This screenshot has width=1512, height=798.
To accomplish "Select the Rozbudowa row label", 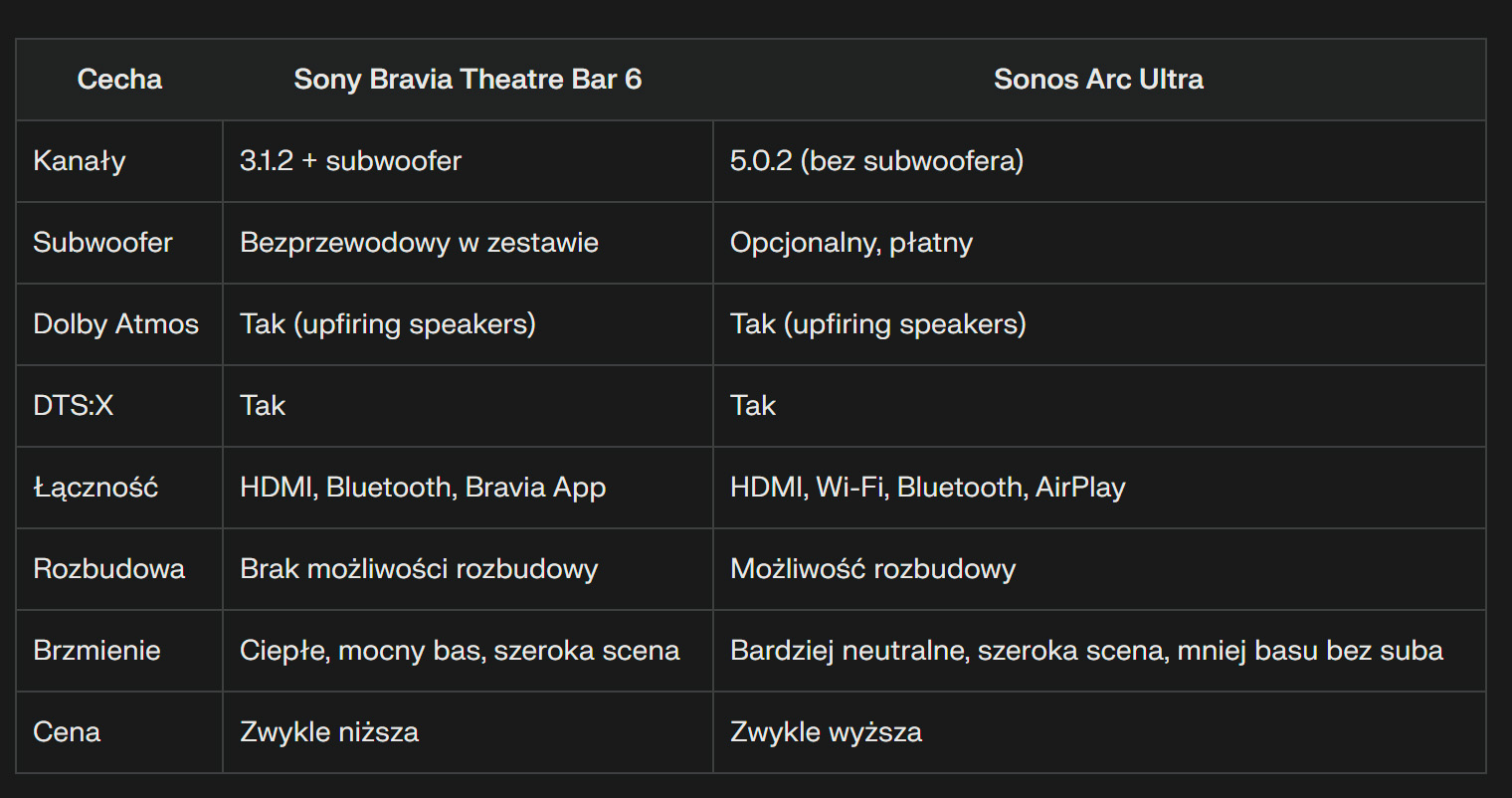I will coord(119,569).
